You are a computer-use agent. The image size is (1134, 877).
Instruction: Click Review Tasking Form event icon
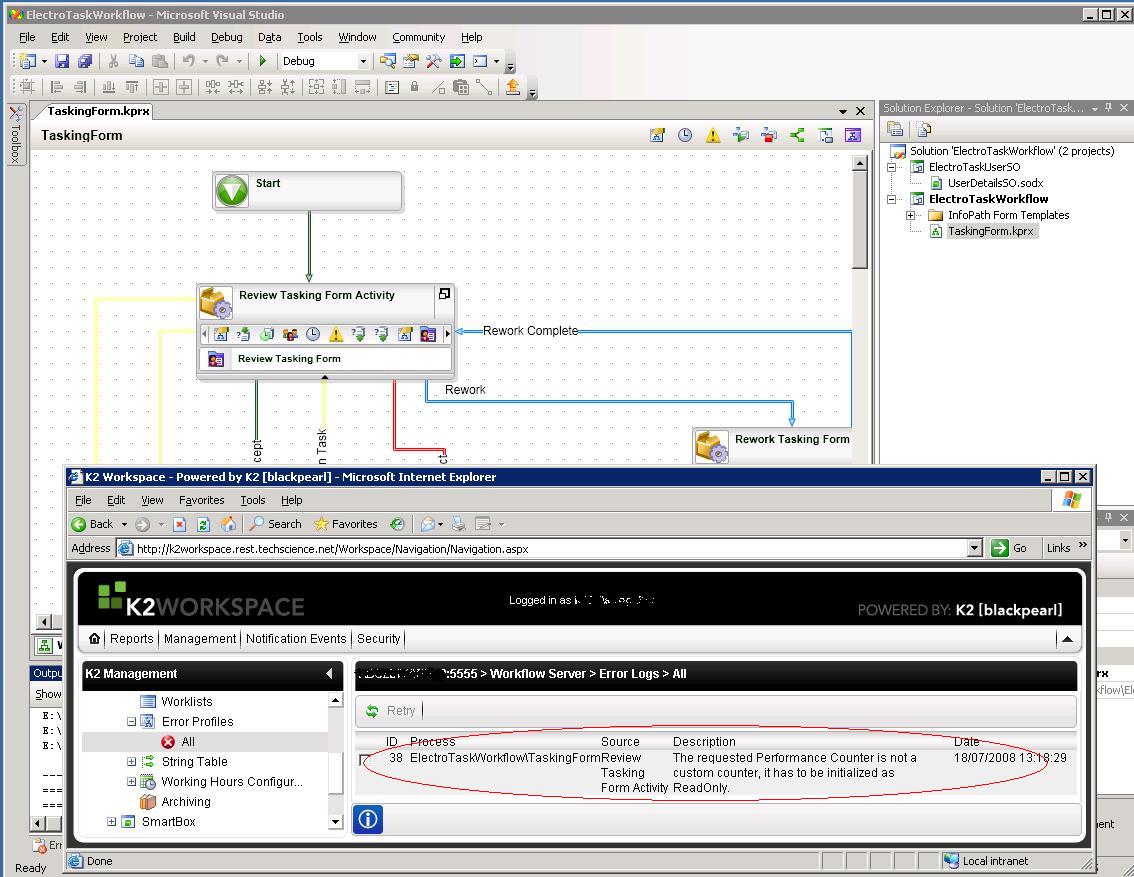point(216,359)
